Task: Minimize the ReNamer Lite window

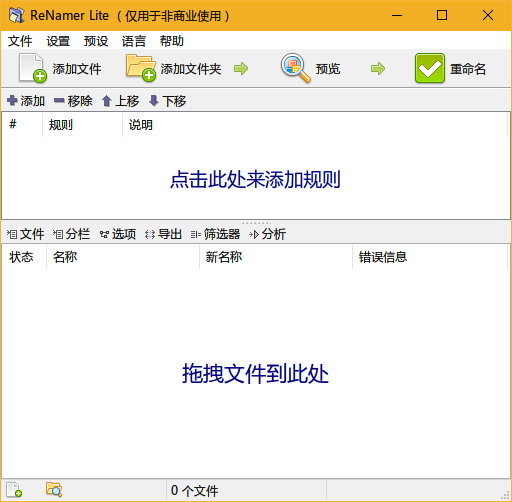Action: coord(397,15)
